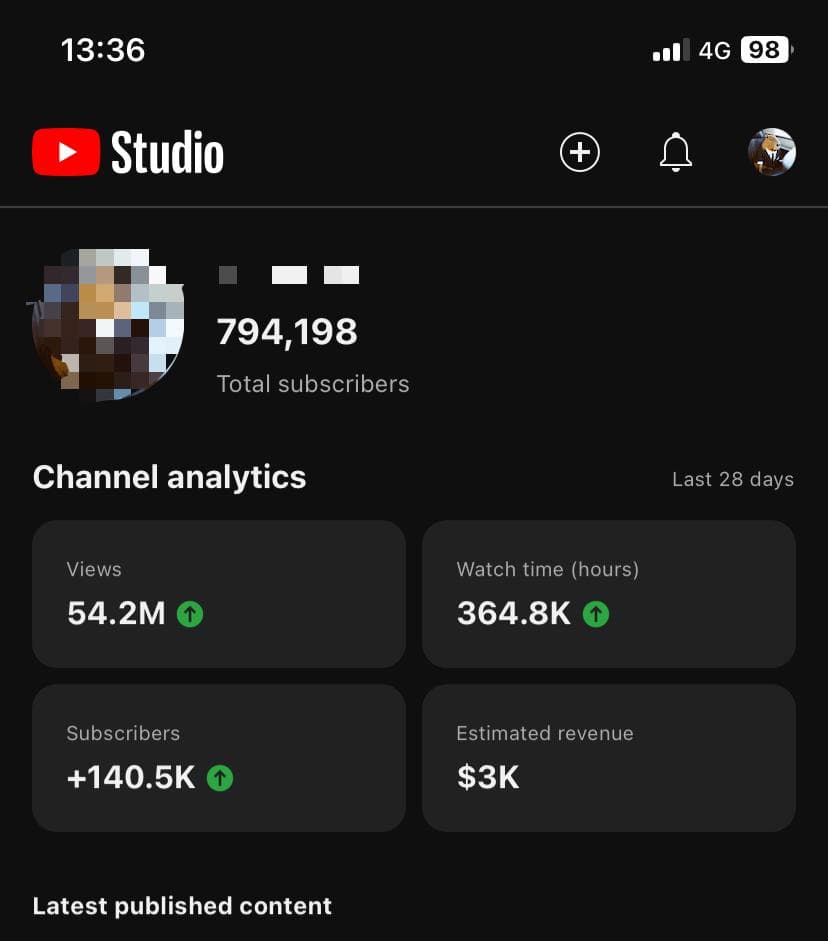The width and height of the screenshot is (828, 941).
Task: Open account menu via profile avatar
Action: (771, 153)
